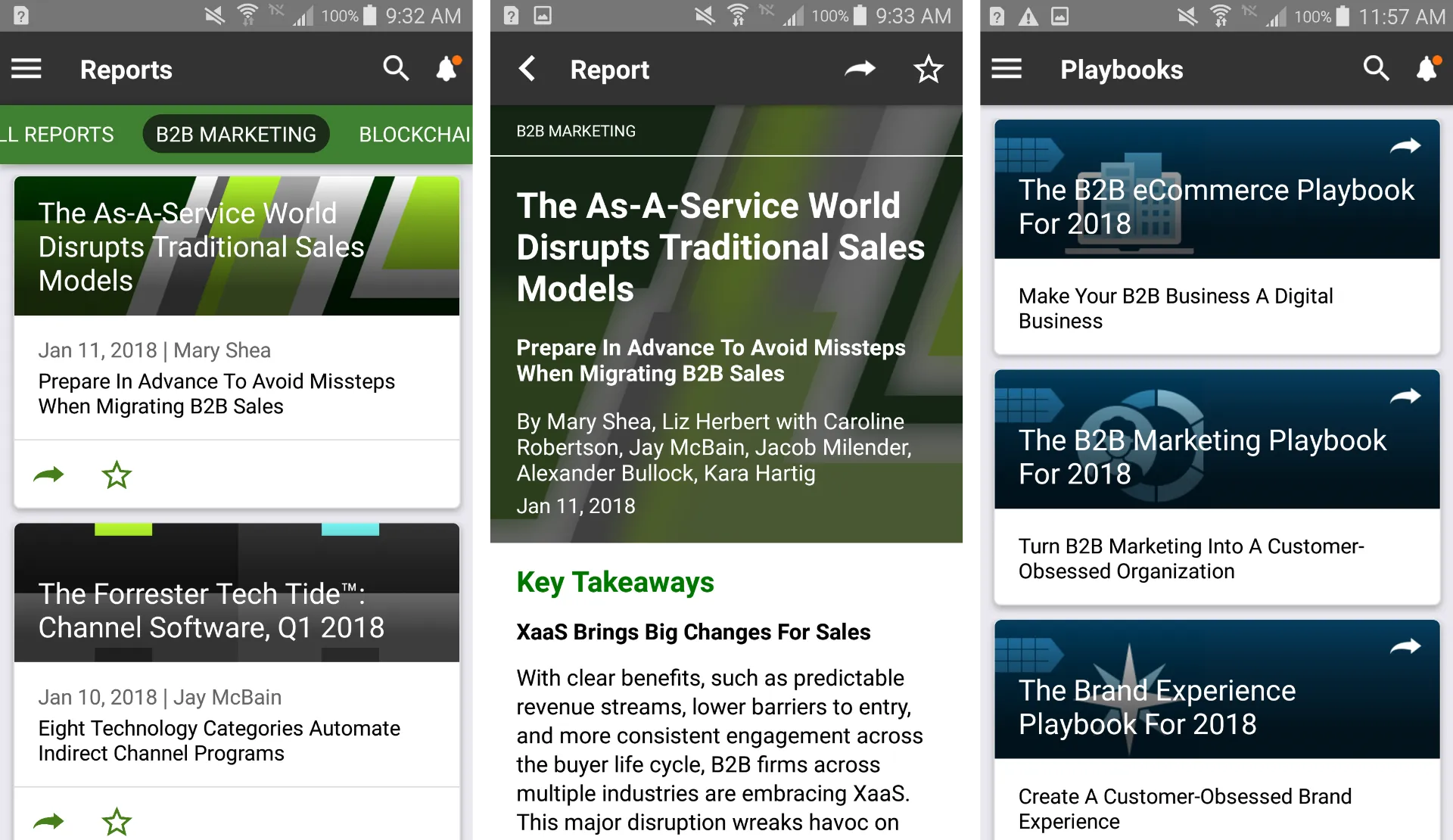Image resolution: width=1453 pixels, height=840 pixels.
Task: Share the B2B Marketing Playbook
Action: (1405, 396)
